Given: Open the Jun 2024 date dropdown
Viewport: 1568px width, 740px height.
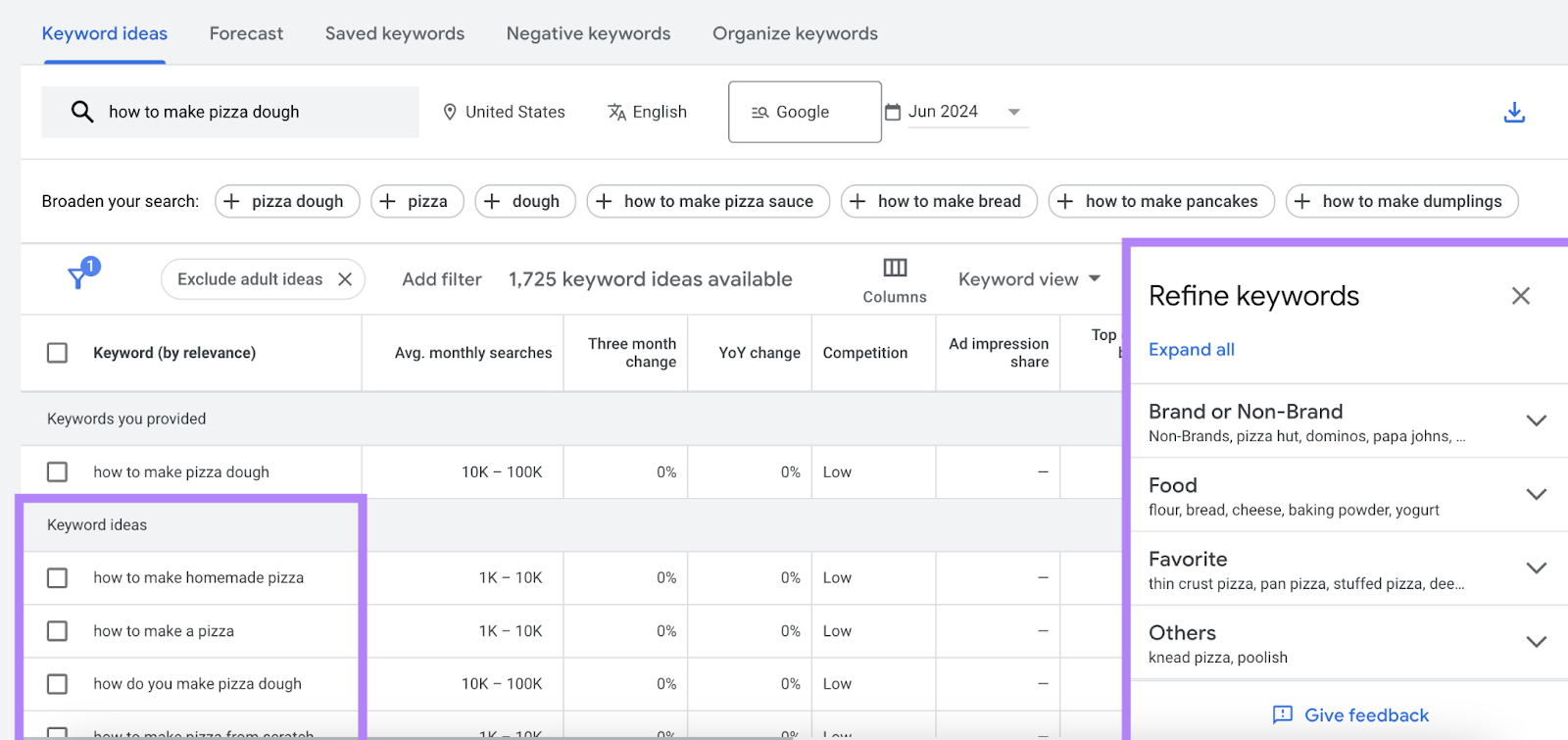Looking at the screenshot, I should [x=1014, y=112].
